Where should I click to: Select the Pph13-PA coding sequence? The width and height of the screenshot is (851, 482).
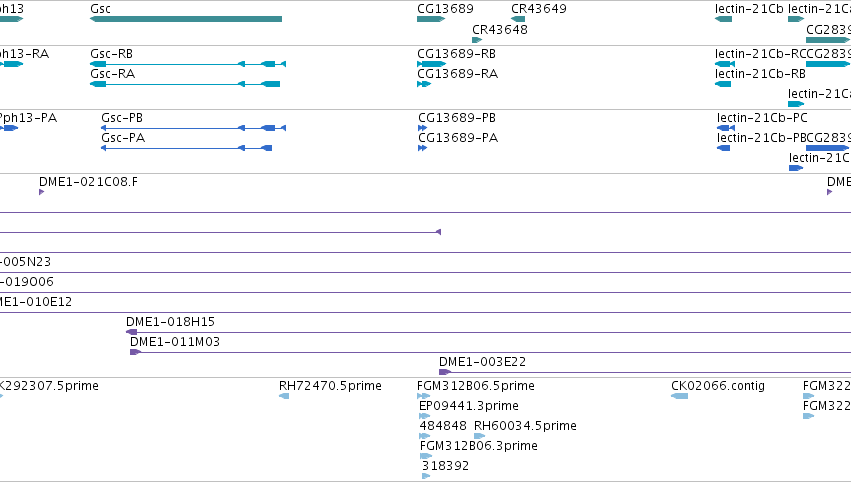click(9, 128)
